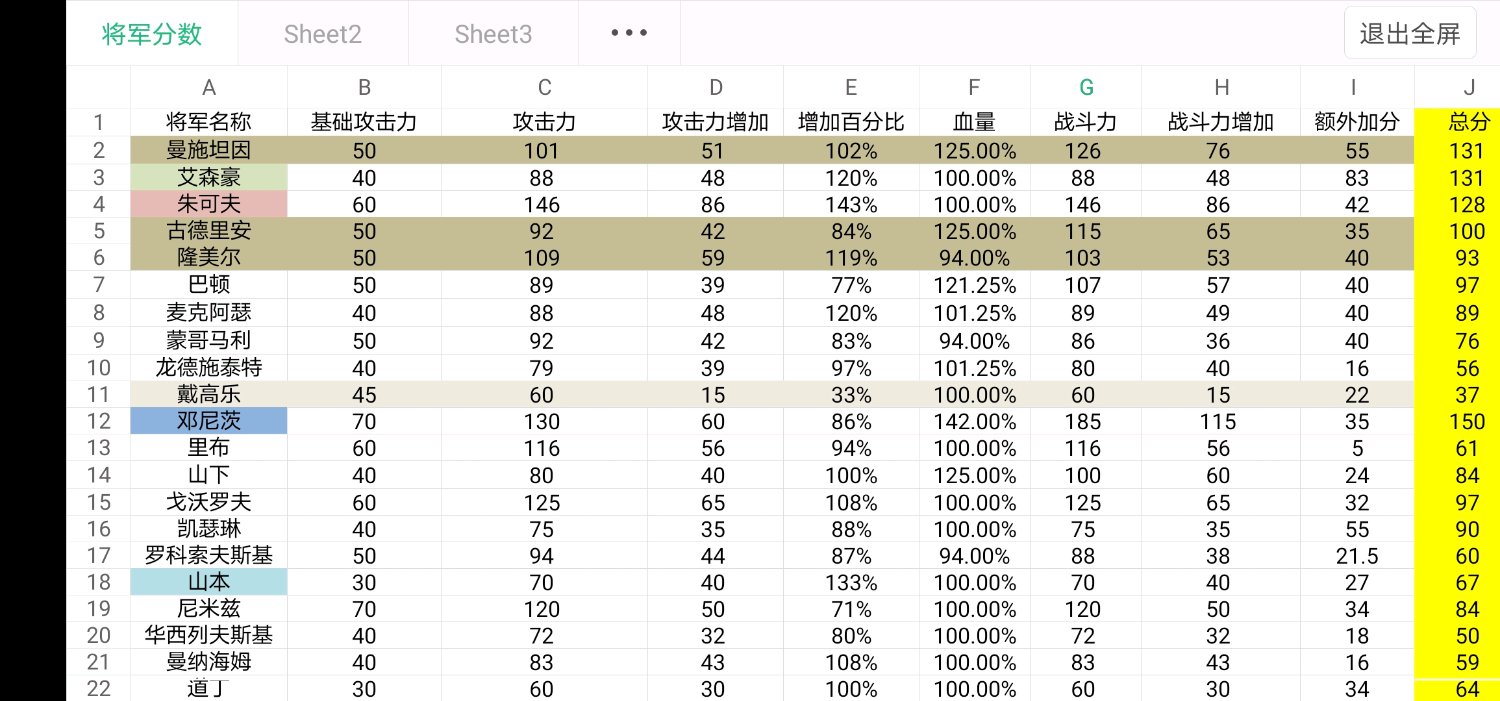The width and height of the screenshot is (1500, 701).
Task: Select column B header
Action: 365,87
